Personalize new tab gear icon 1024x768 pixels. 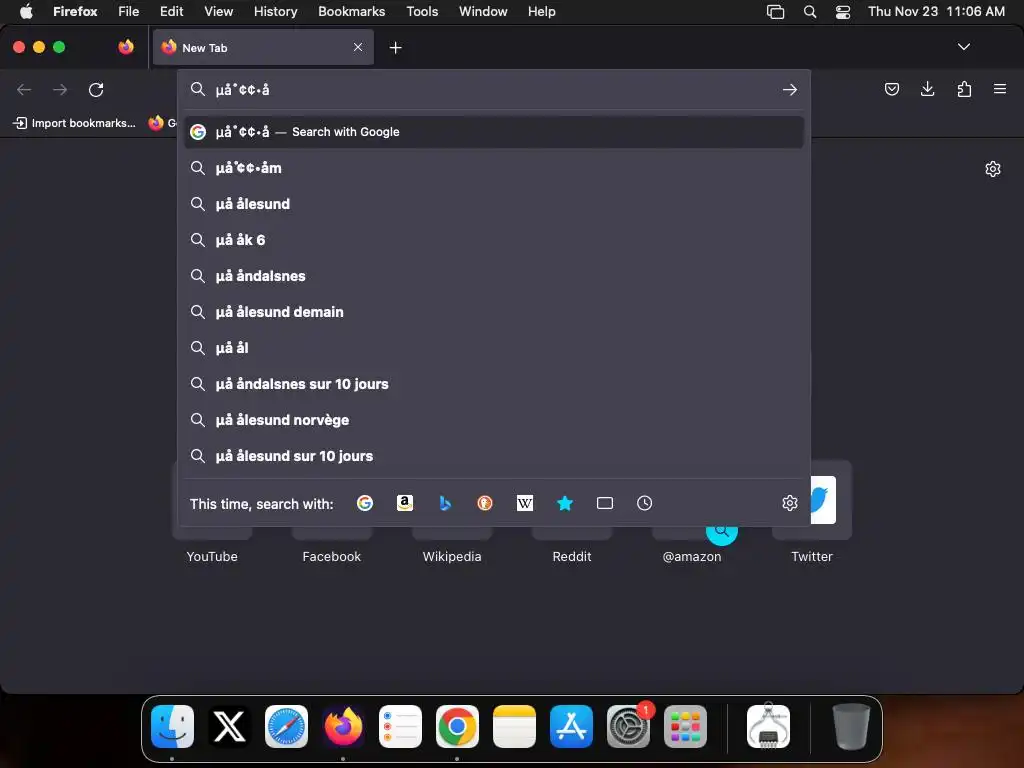tap(993, 169)
